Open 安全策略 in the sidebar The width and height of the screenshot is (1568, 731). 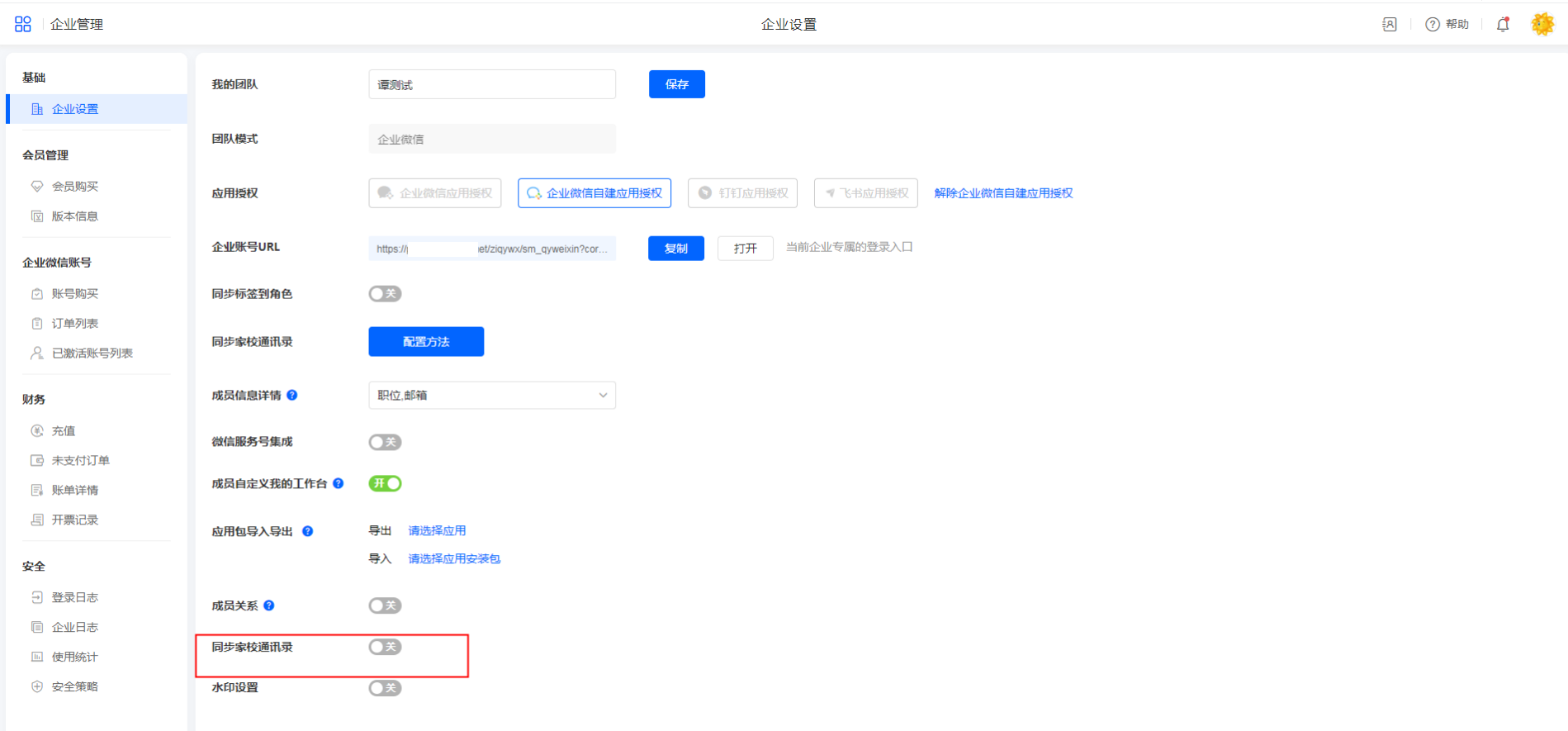pyautogui.click(x=74, y=686)
